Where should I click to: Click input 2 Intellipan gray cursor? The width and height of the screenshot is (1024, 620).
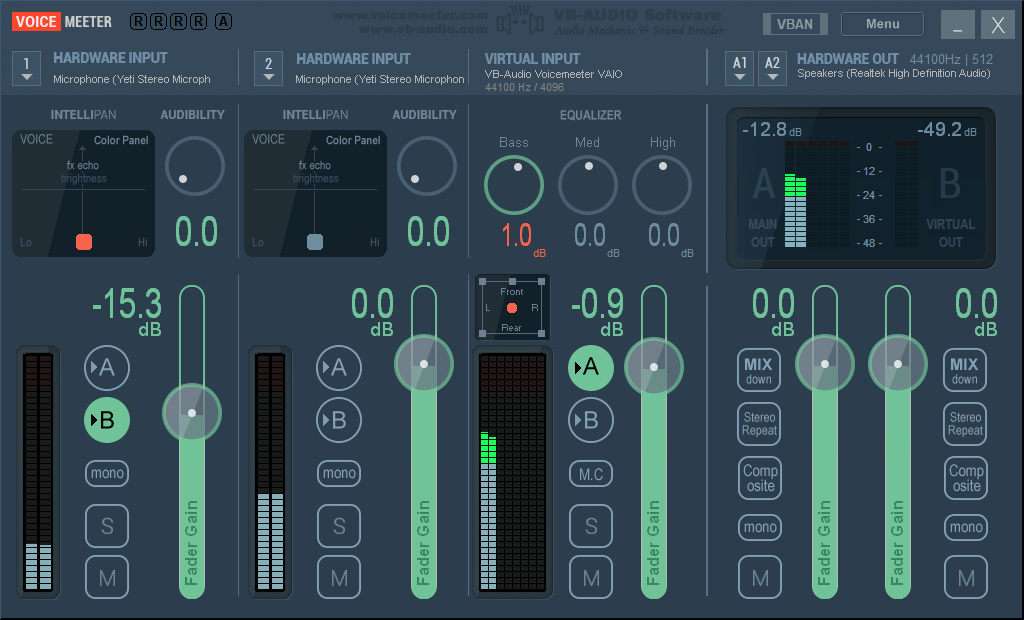click(315, 242)
